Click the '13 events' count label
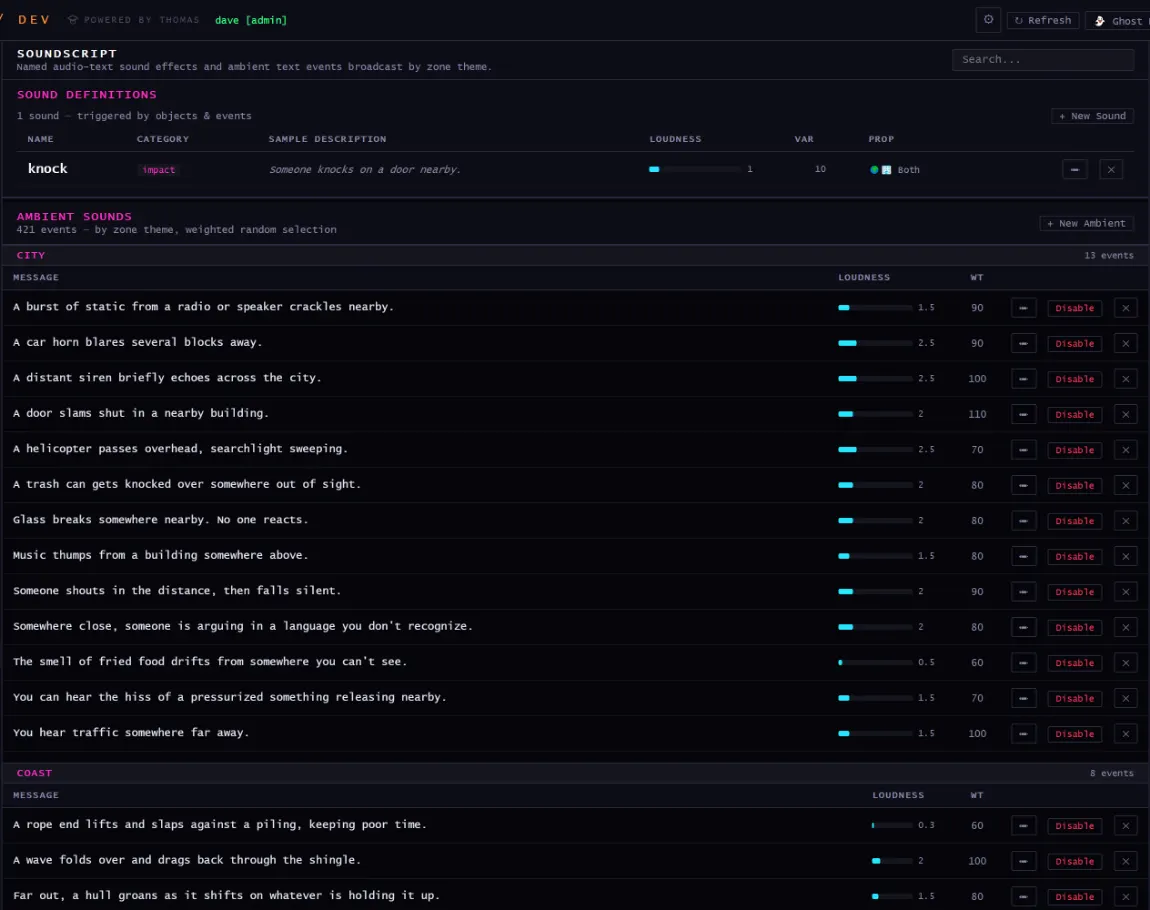The image size is (1150, 910). (x=1109, y=255)
